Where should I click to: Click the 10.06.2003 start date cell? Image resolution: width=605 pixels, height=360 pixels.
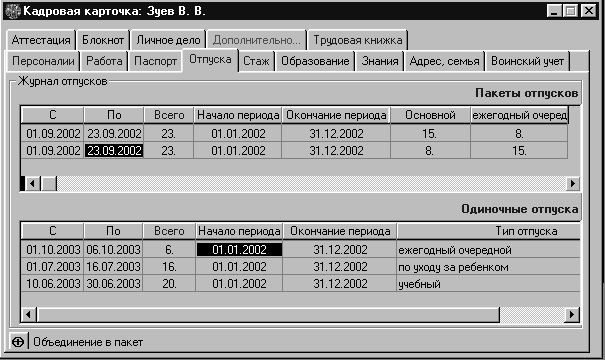point(53,284)
